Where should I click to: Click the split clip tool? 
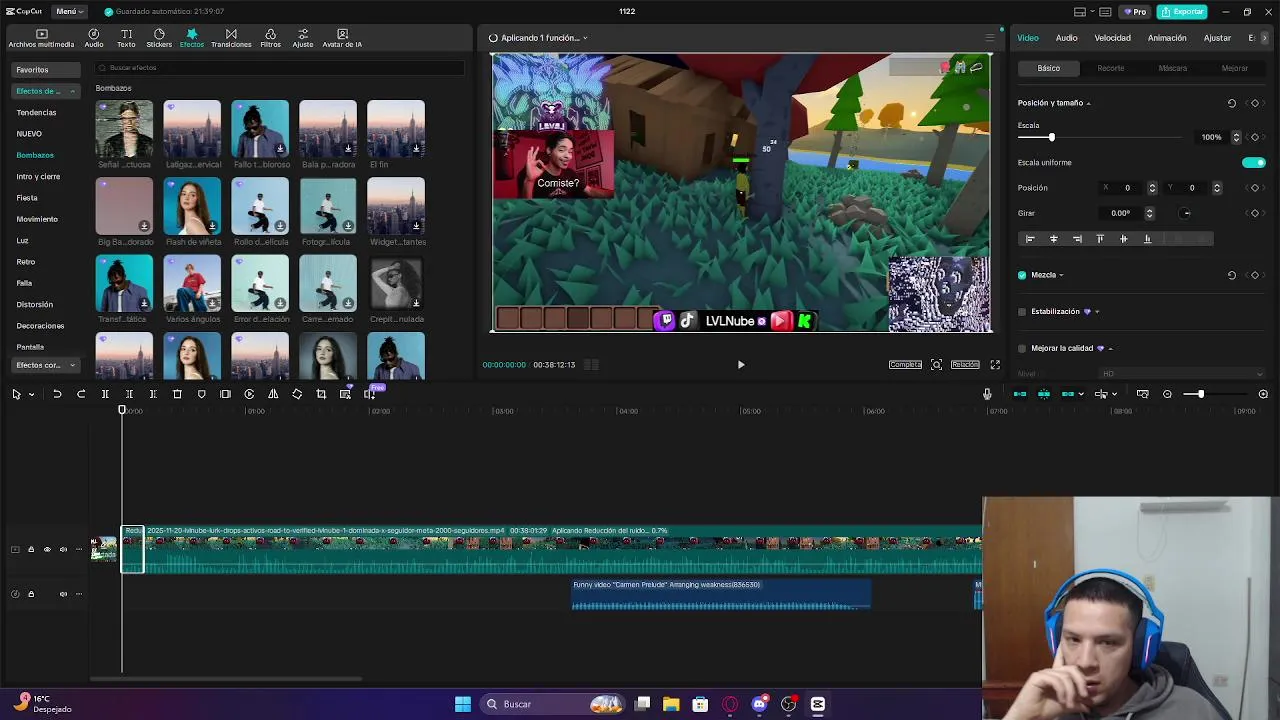click(105, 394)
